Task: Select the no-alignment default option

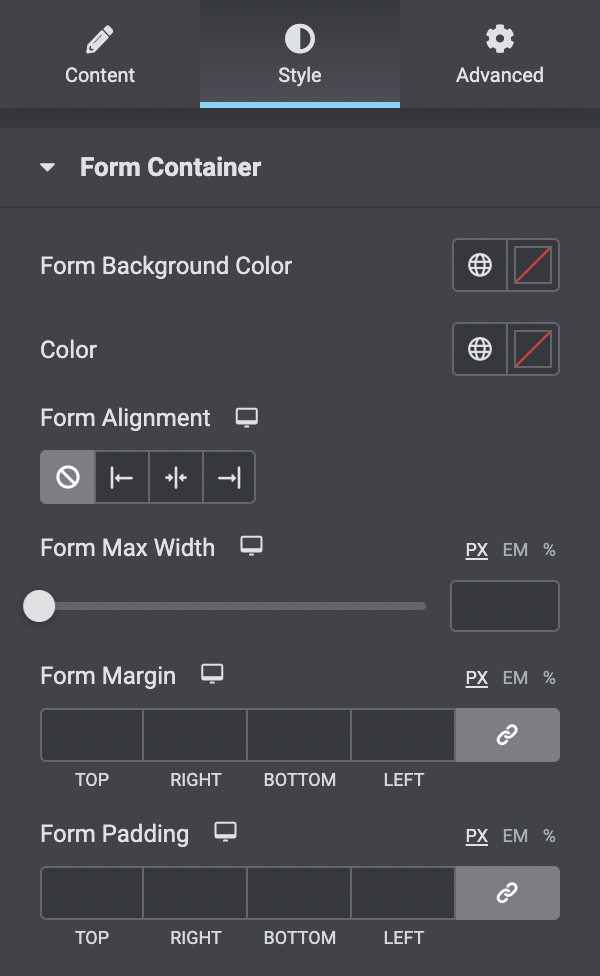Action: click(68, 477)
